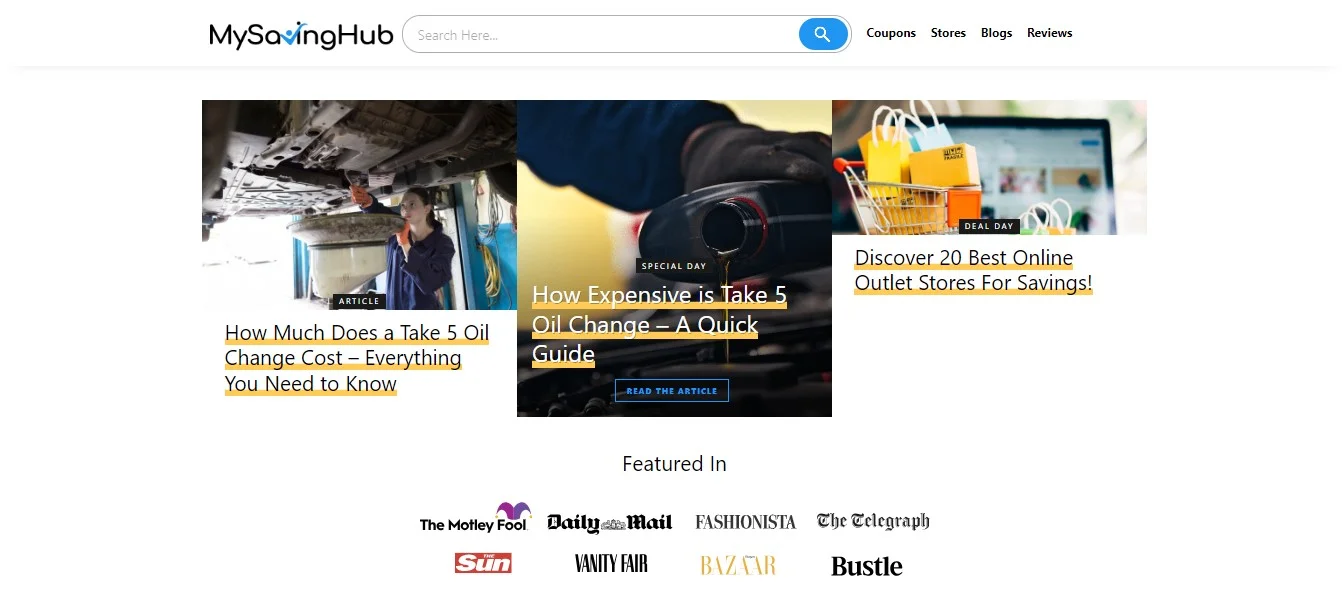Click the Read The Article button
Screen dimensions: 1342x600
(x=672, y=391)
